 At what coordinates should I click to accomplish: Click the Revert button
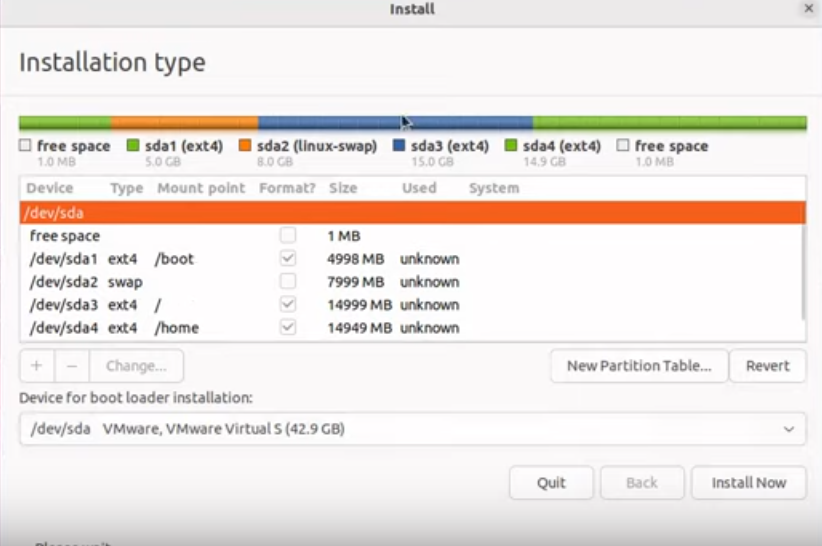(767, 366)
